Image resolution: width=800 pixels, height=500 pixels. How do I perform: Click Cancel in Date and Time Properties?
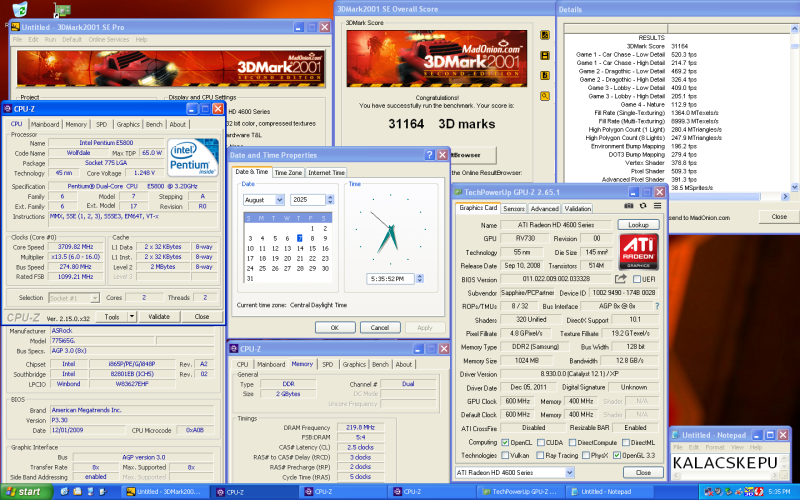click(380, 328)
